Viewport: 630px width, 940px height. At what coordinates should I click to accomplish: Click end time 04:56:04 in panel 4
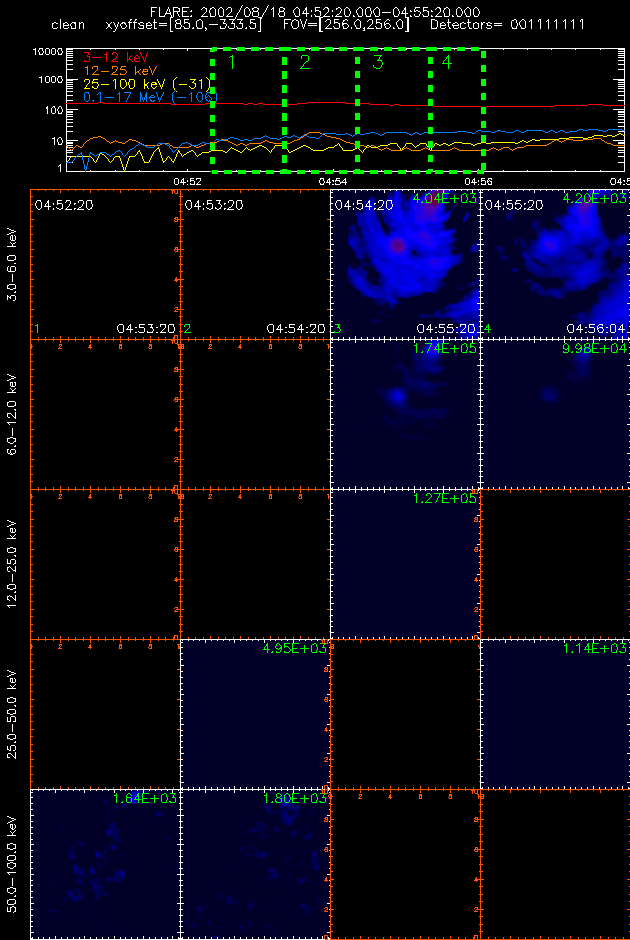(597, 329)
